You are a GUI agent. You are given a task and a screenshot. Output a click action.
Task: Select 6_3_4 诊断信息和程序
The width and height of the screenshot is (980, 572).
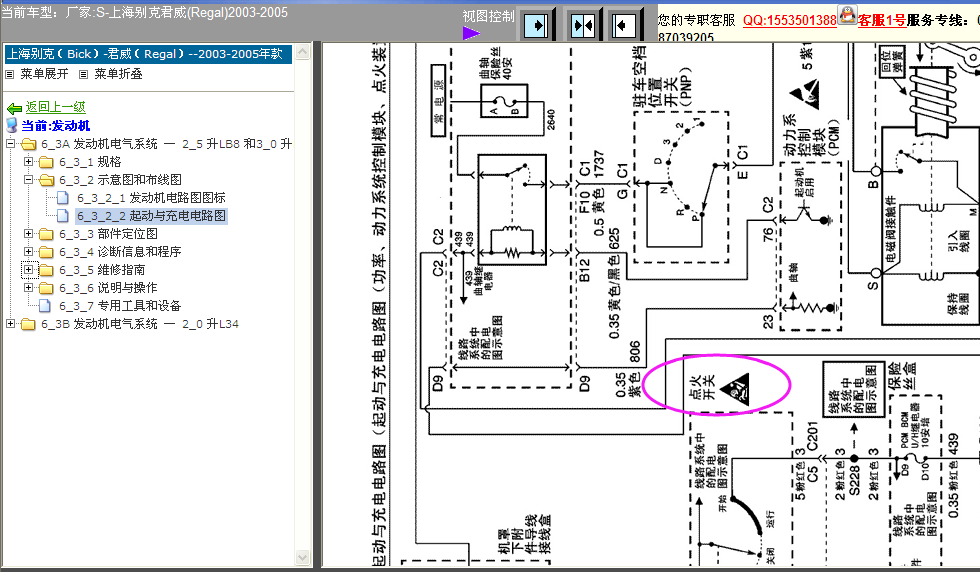tap(120, 252)
